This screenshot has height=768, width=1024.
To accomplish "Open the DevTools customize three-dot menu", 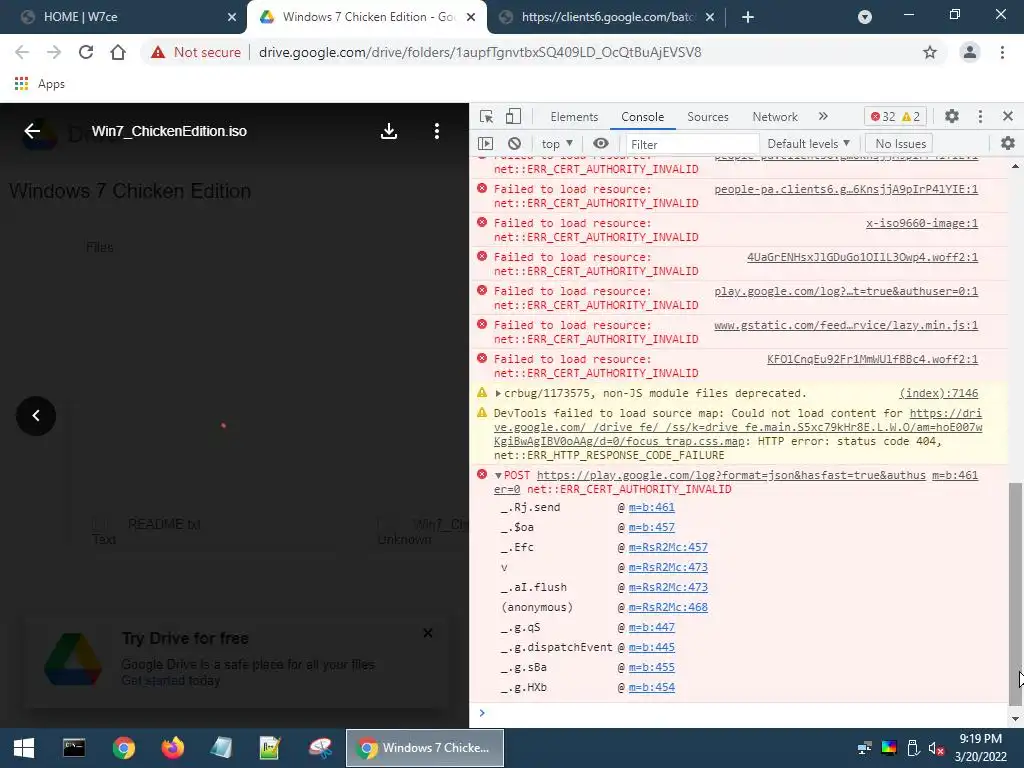I will coord(980,116).
